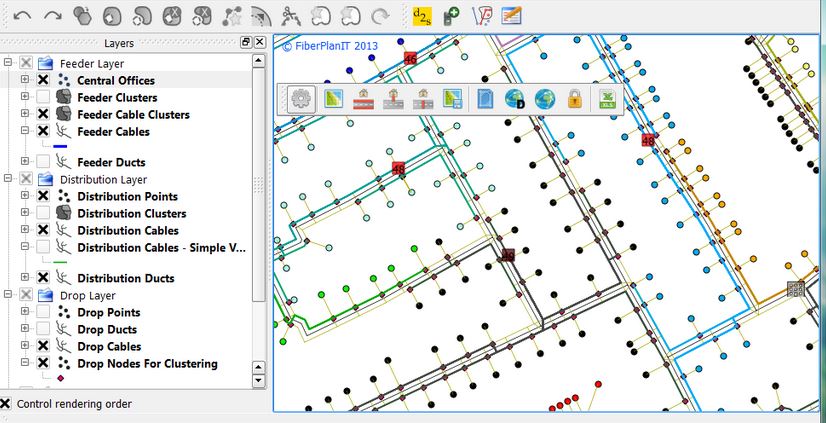
Task: Click the blue document icon in the floating toolbar
Action: coord(485,99)
